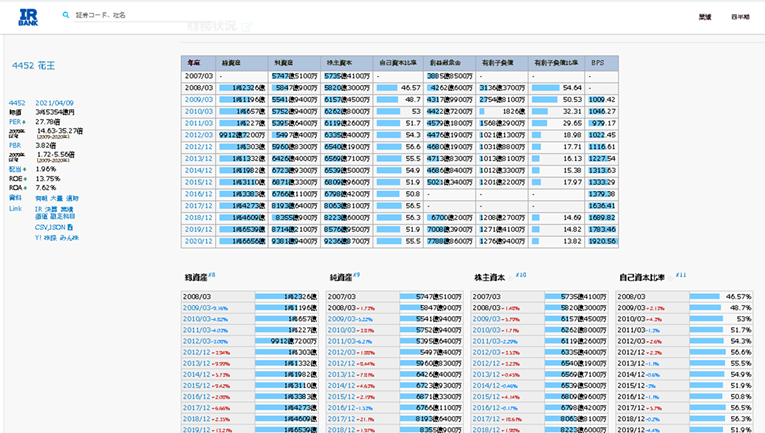This screenshot has width=765, height=433.
Task: Open 2010/03 link in 株主資本 list
Action: 486,330
